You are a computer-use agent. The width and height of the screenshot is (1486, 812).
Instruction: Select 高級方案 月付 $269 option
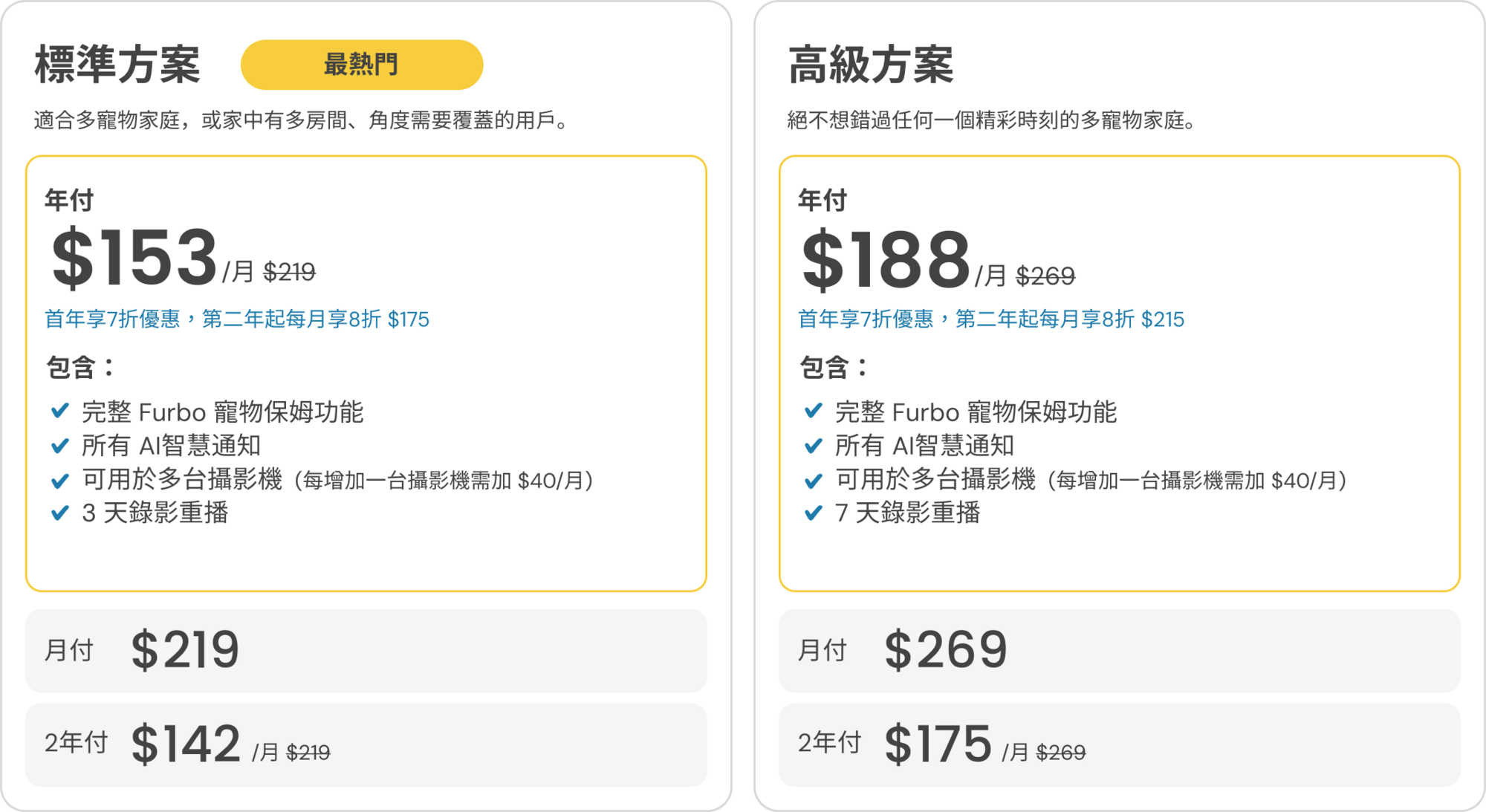[1119, 651]
